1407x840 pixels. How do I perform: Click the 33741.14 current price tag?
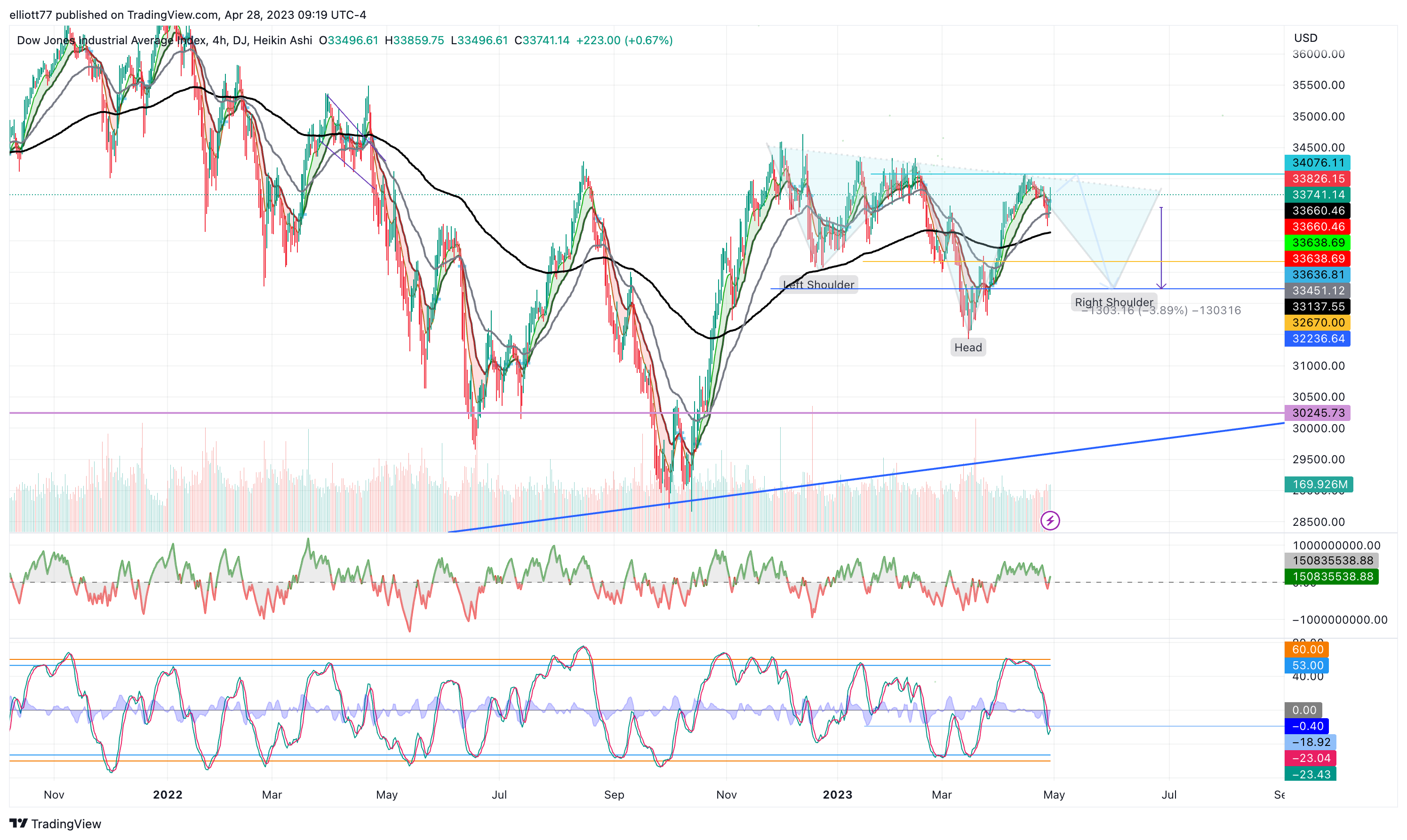point(1318,195)
